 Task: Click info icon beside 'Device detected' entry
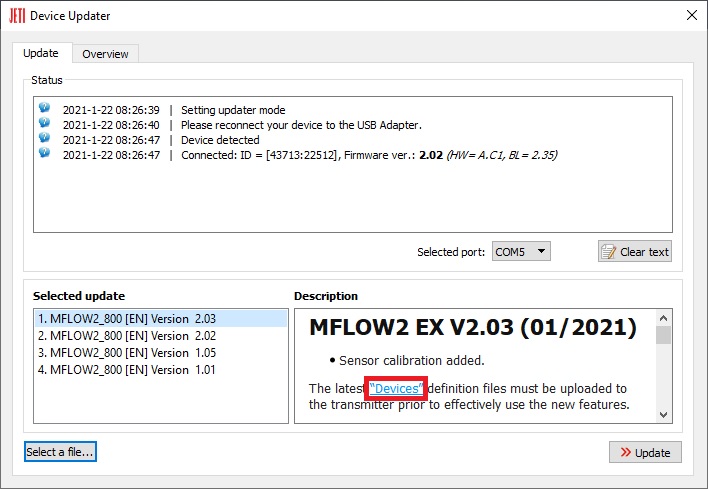(x=44, y=137)
